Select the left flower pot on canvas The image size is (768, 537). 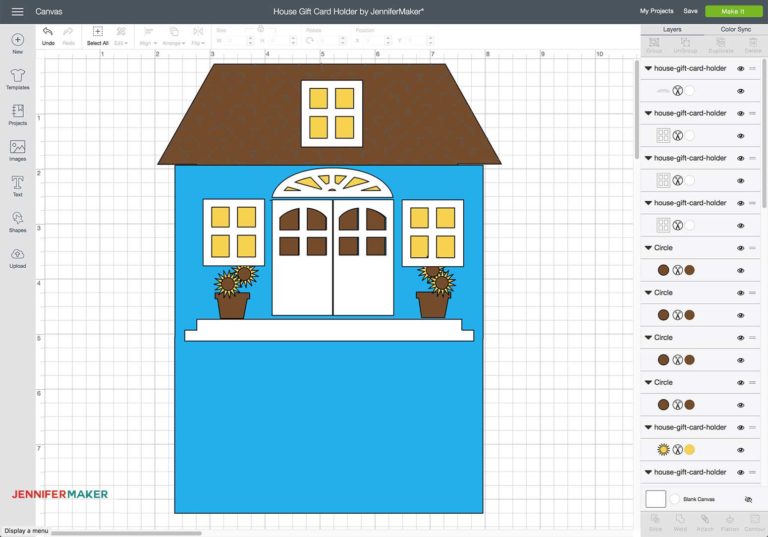232,306
